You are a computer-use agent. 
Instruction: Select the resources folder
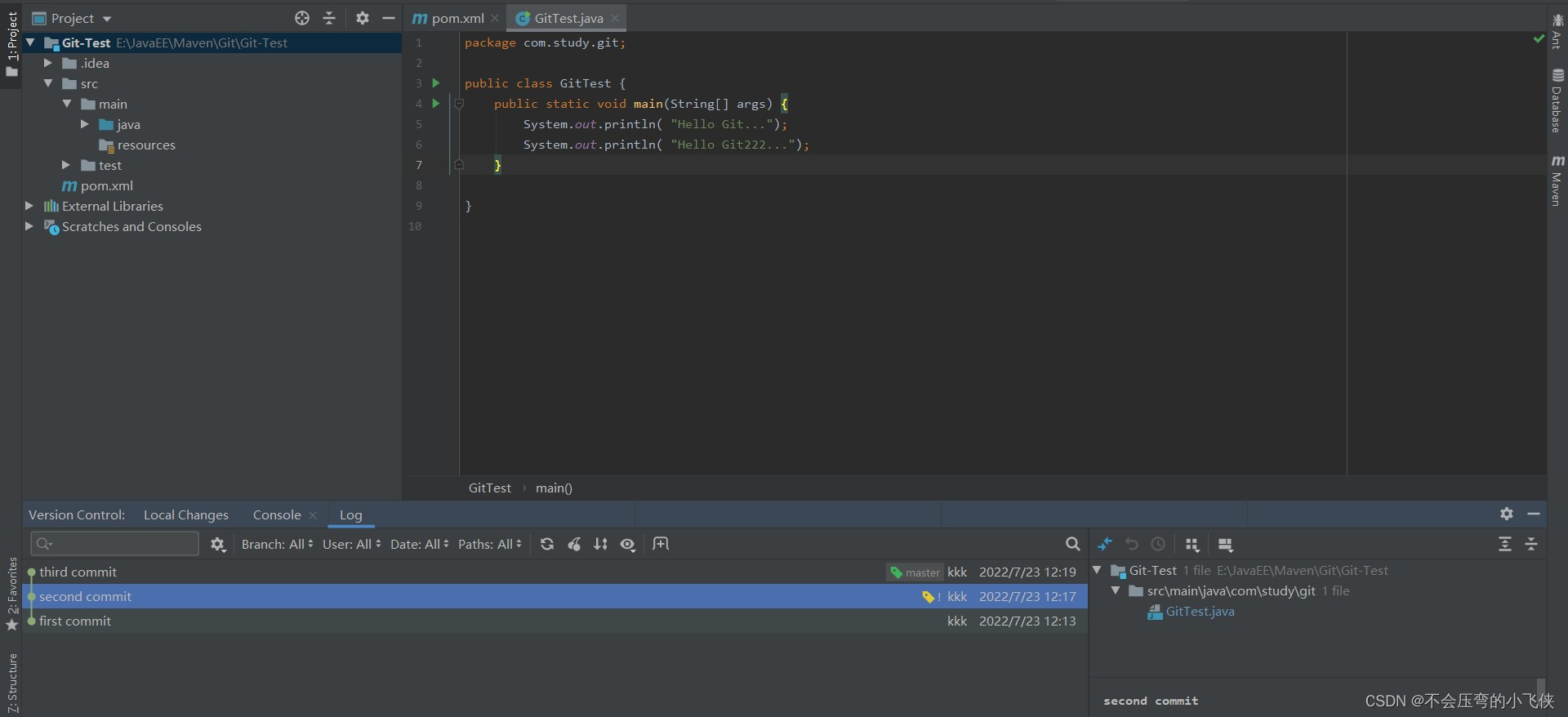(137, 145)
